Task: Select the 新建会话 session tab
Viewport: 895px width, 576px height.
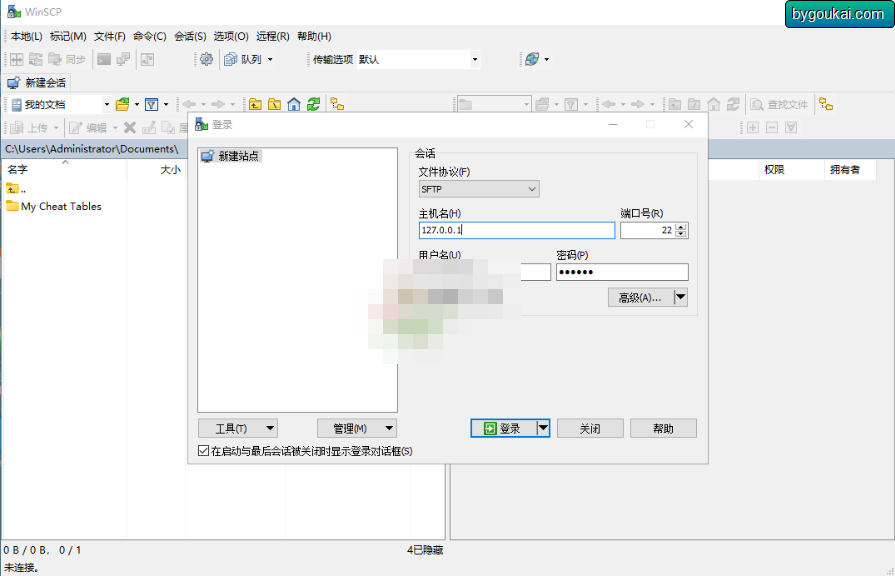Action: pos(37,83)
